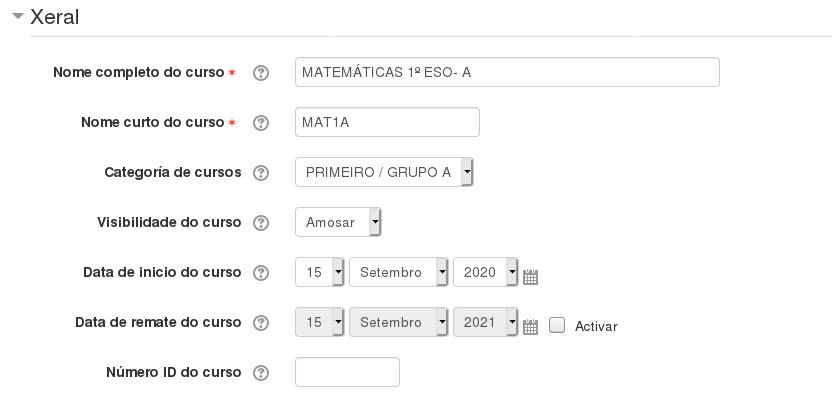Click help icon for Número ID do curso
Image resolution: width=832 pixels, height=409 pixels.
261,373
